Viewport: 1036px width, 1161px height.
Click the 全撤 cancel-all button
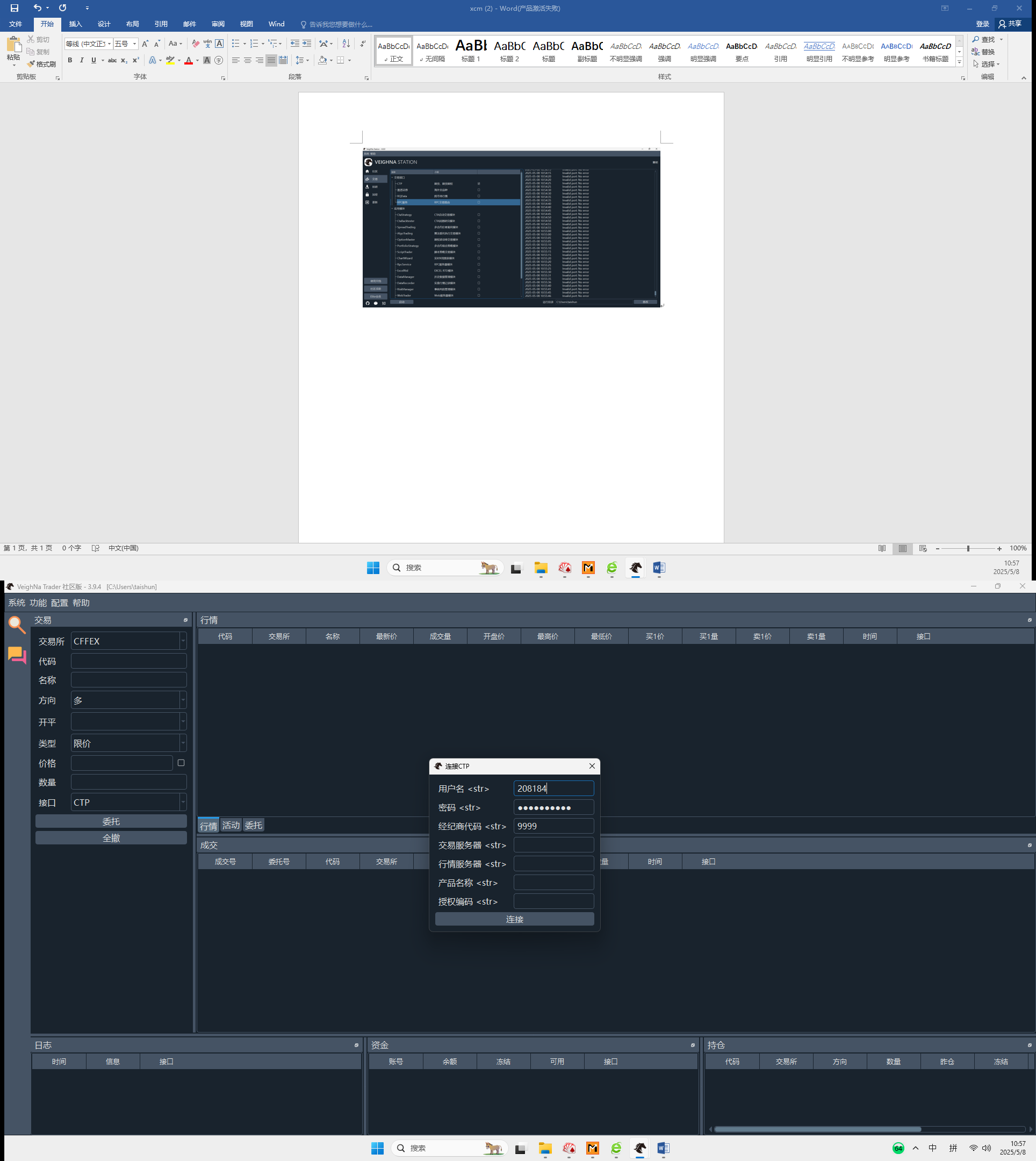(x=111, y=838)
